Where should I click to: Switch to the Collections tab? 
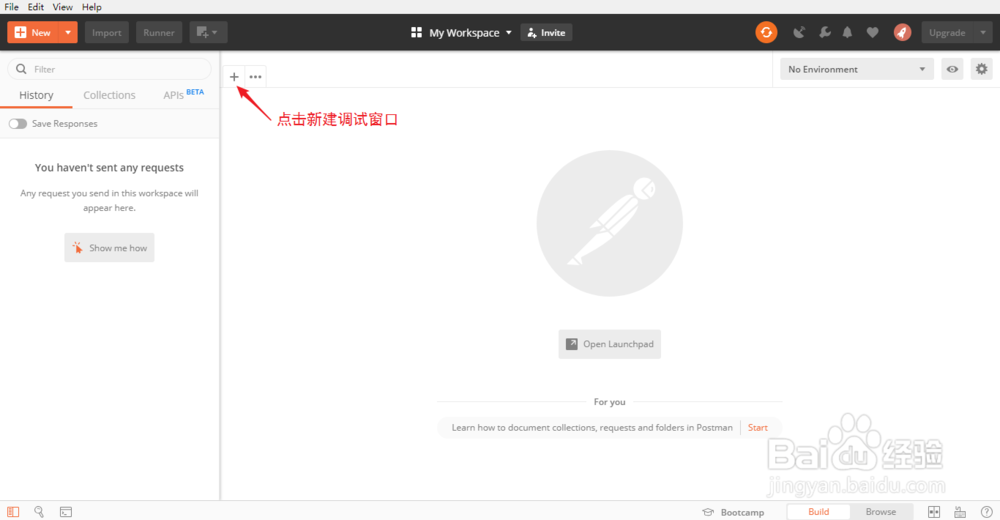[x=109, y=95]
